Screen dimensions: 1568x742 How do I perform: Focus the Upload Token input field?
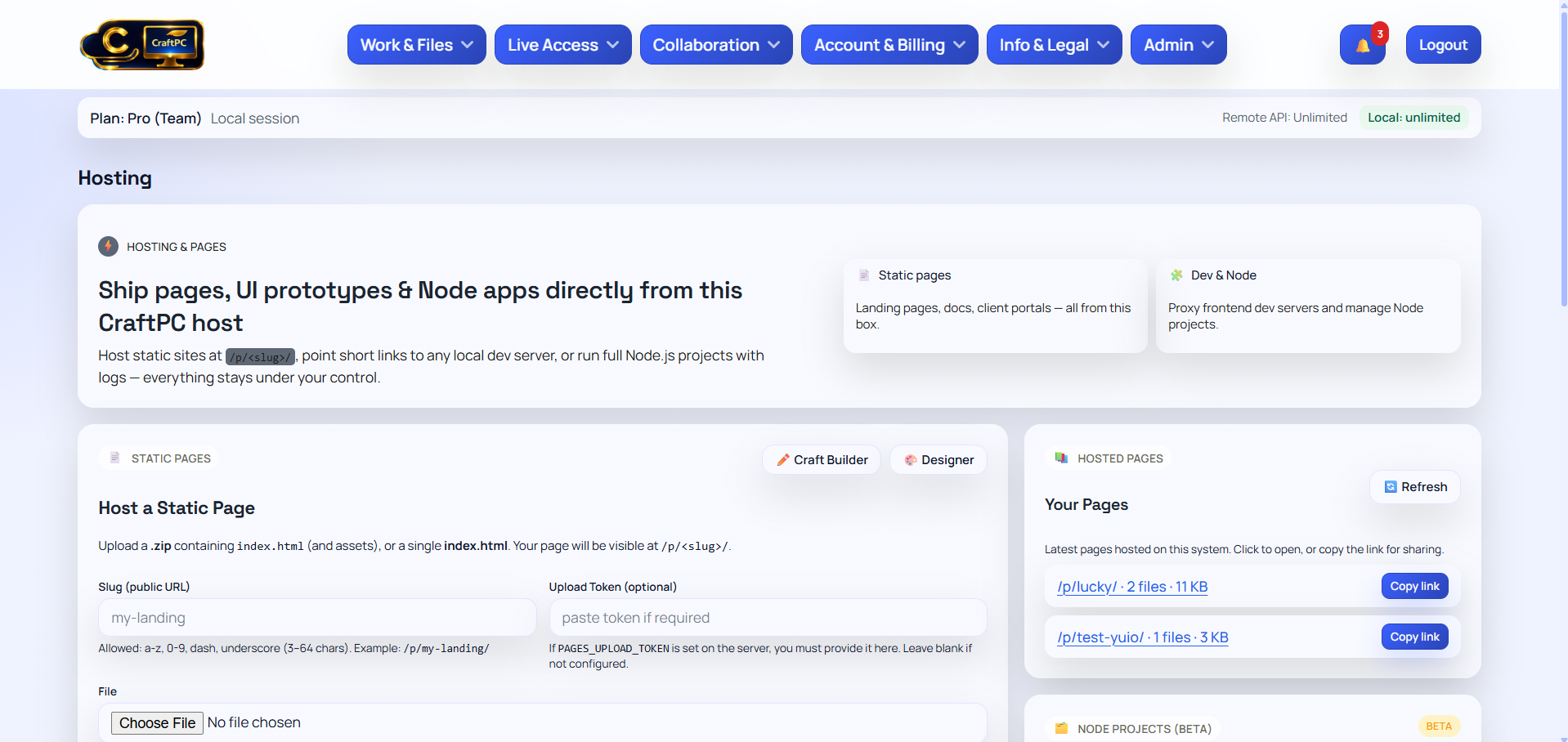coord(768,618)
